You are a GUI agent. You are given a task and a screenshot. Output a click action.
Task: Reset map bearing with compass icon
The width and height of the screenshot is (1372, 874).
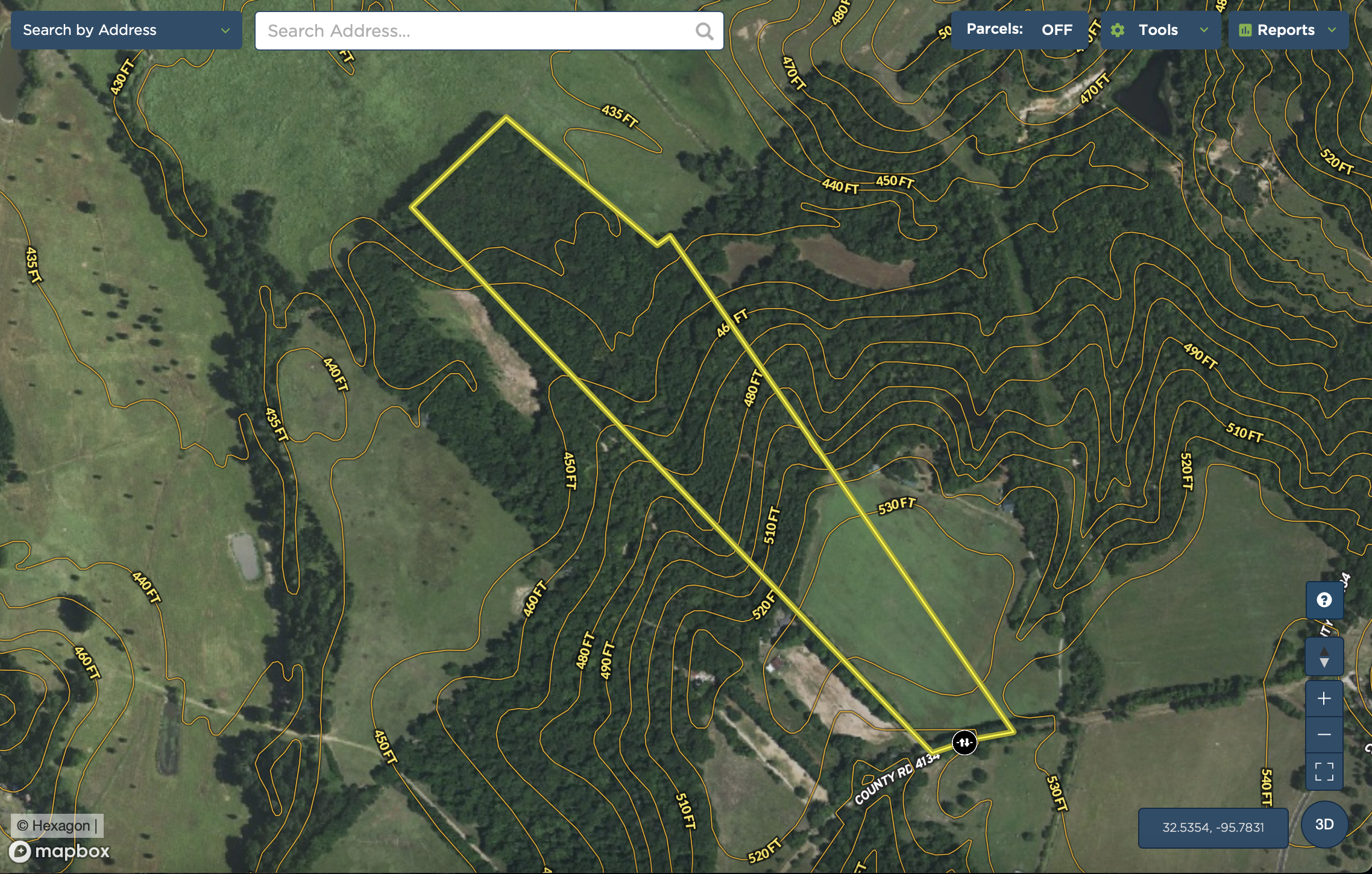[1324, 657]
